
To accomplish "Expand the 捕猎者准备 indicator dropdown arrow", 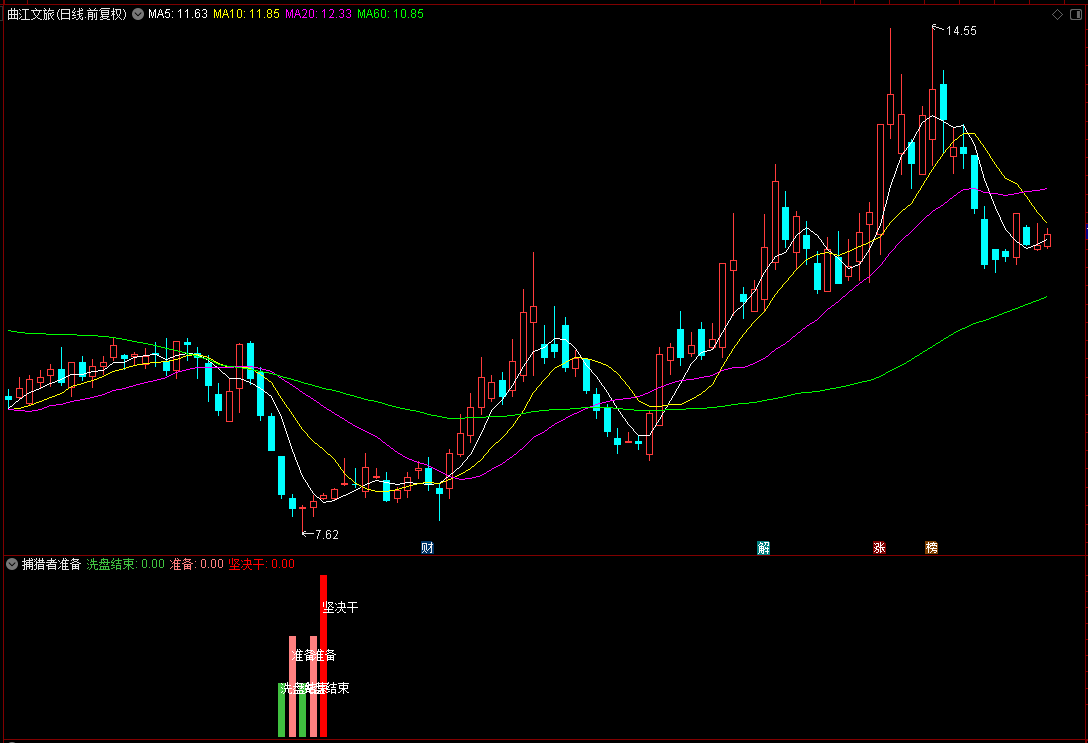I will [x=12, y=564].
